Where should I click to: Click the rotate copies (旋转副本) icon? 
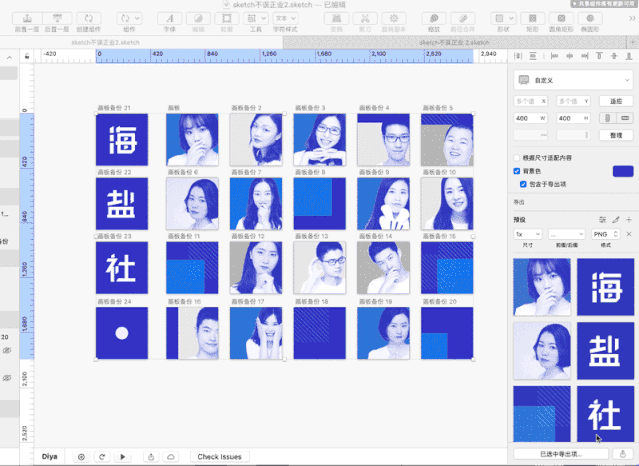[x=394, y=18]
